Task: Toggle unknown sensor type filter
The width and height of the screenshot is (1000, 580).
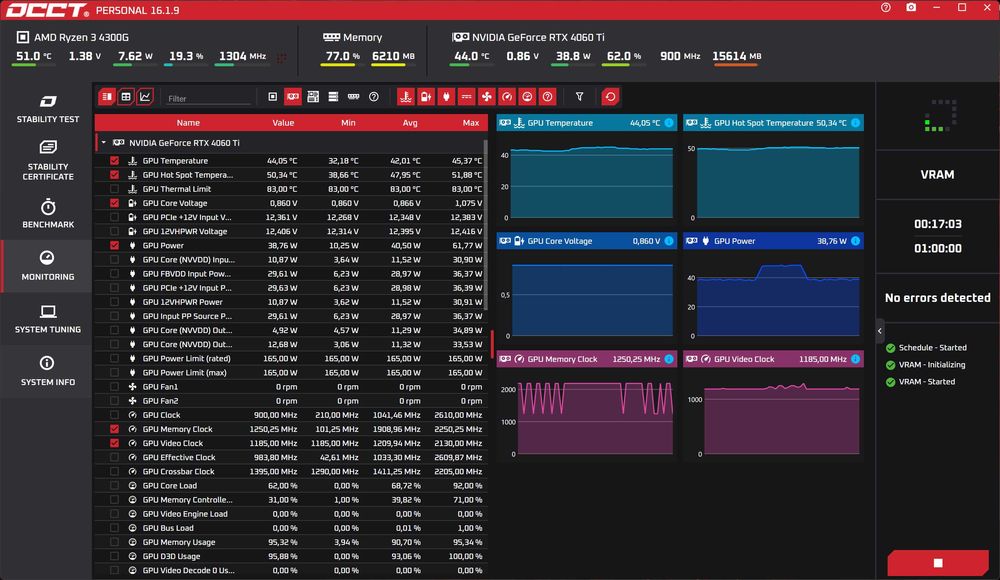Action: tap(547, 97)
